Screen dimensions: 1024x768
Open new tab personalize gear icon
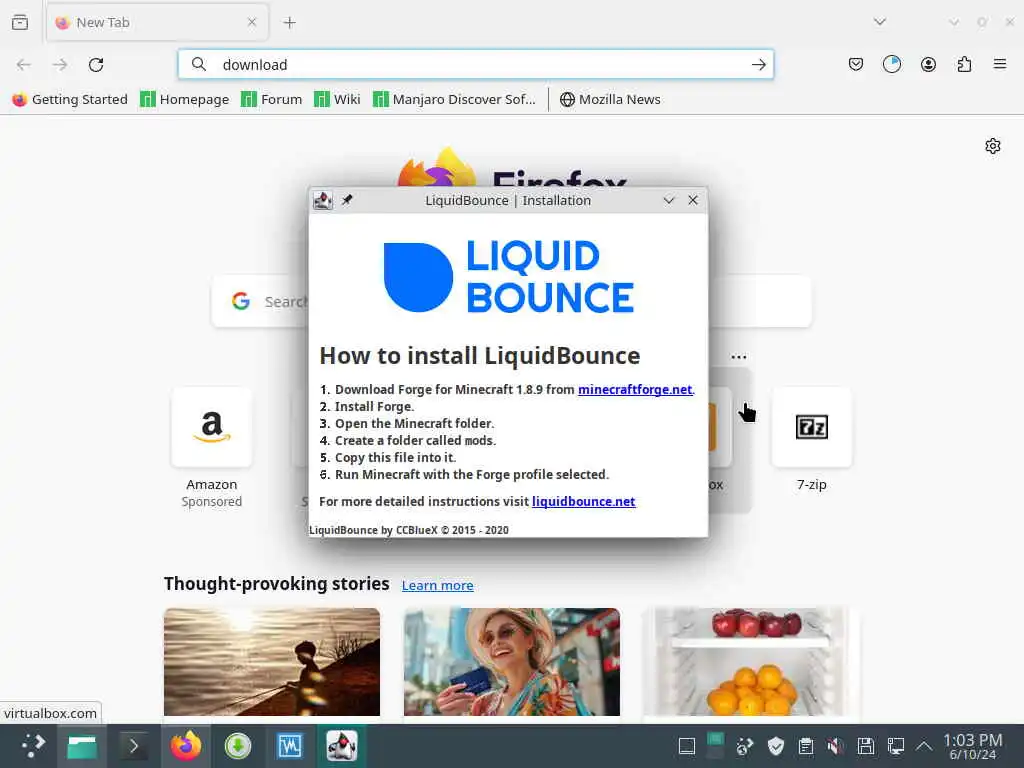coord(993,146)
